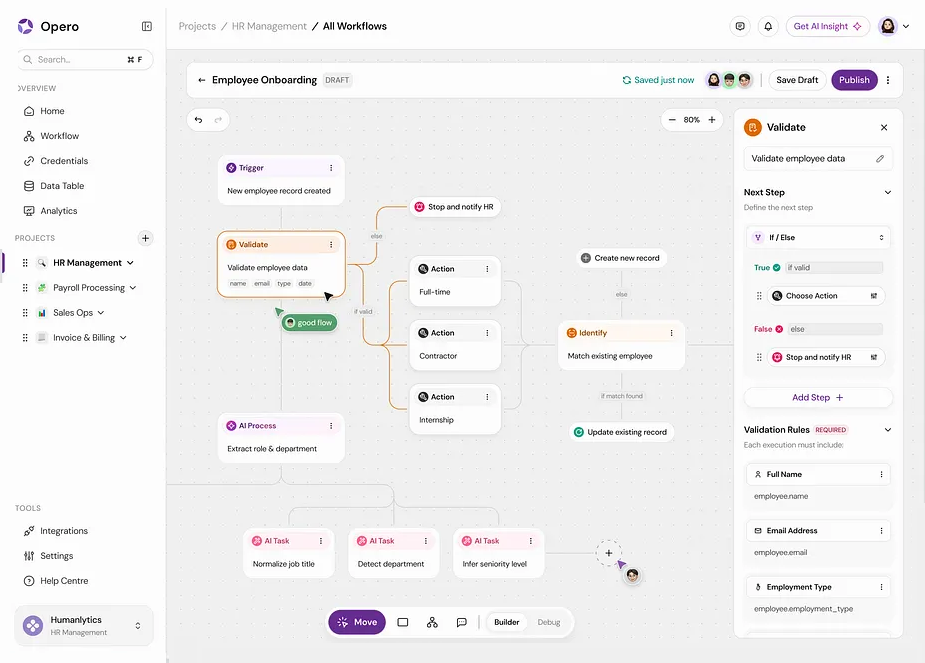Select the comment tool in bottom toolbar

(462, 622)
